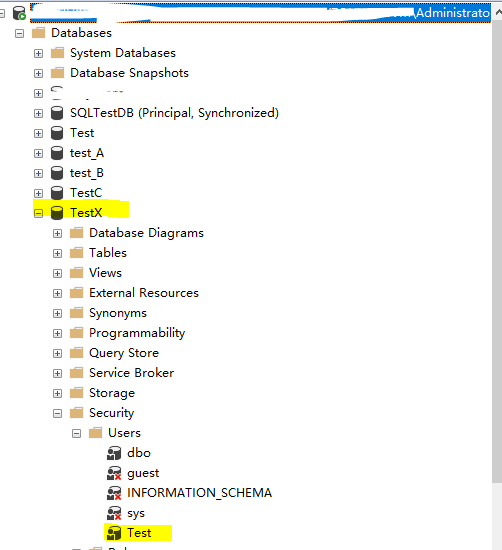Select the TestC database label
This screenshot has height=550, width=502.
86,193
